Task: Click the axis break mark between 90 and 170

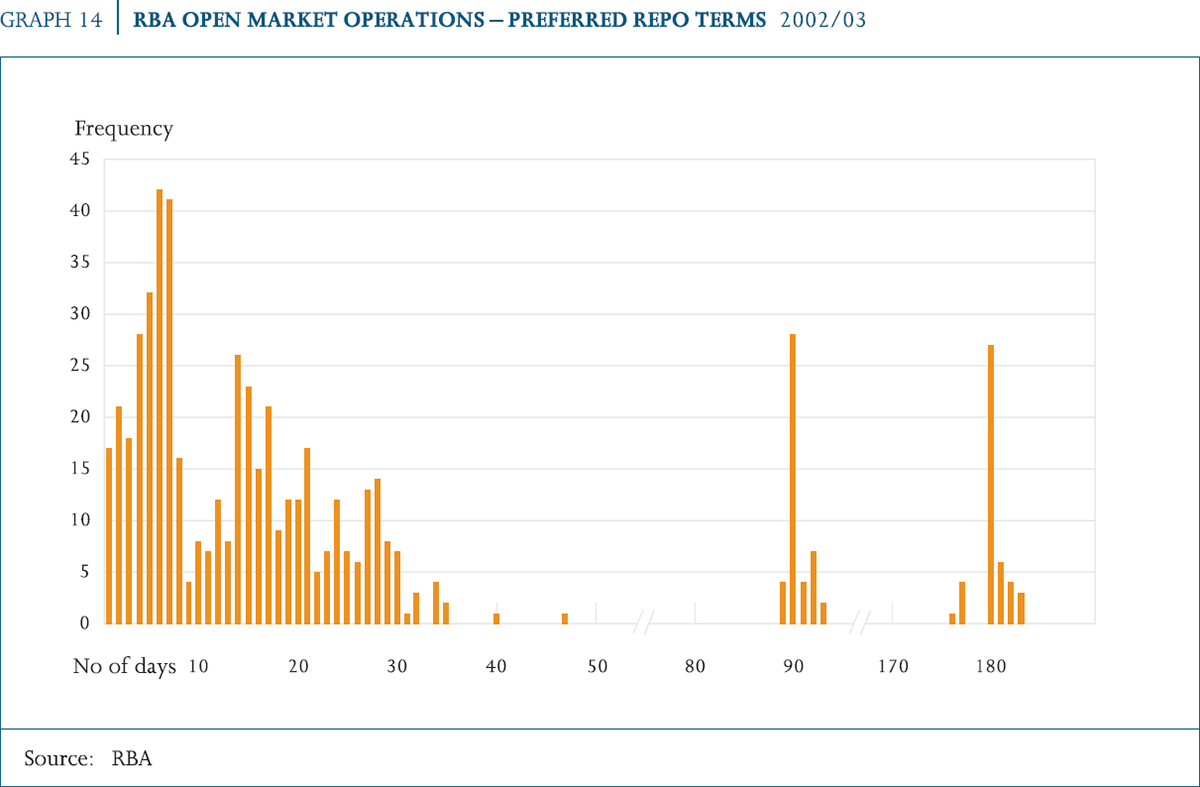Action: (x=860, y=626)
